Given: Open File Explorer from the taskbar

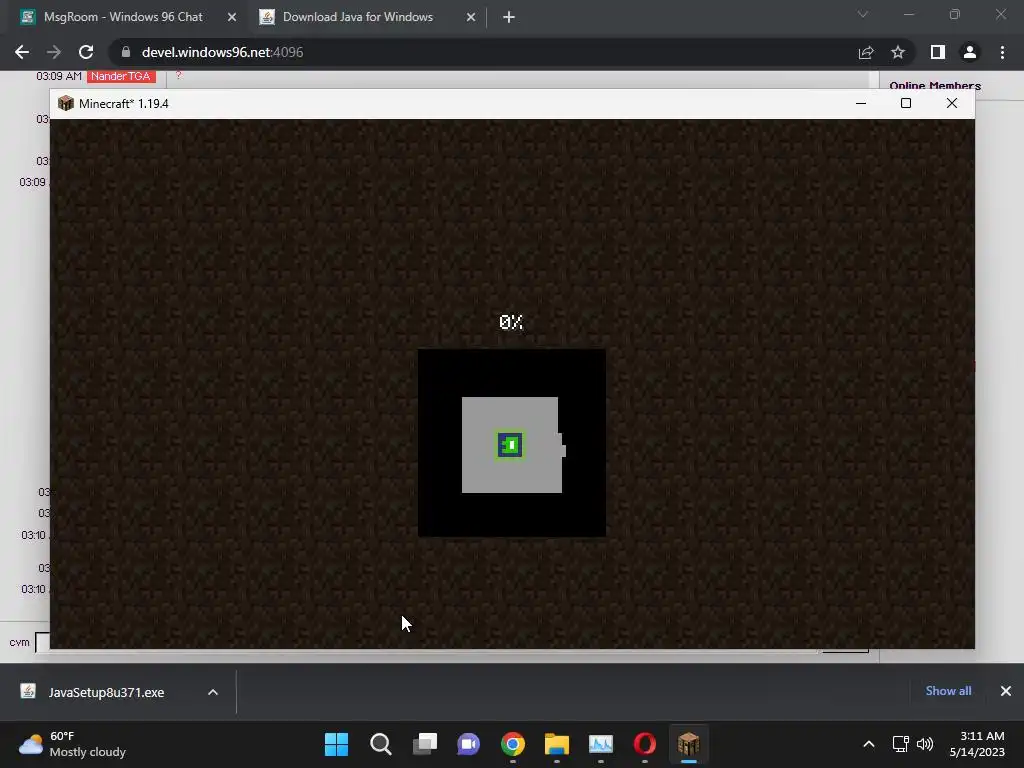Looking at the screenshot, I should (556, 744).
